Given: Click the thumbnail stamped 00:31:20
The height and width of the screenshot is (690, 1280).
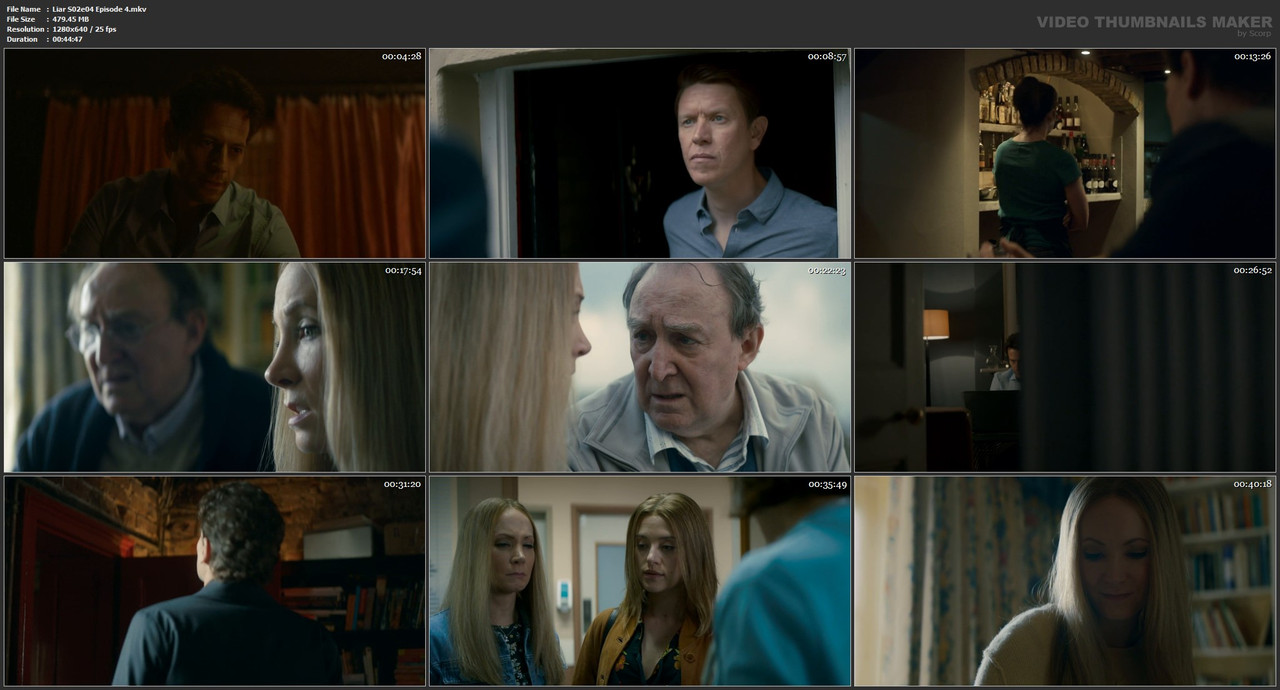Looking at the screenshot, I should pos(214,581).
